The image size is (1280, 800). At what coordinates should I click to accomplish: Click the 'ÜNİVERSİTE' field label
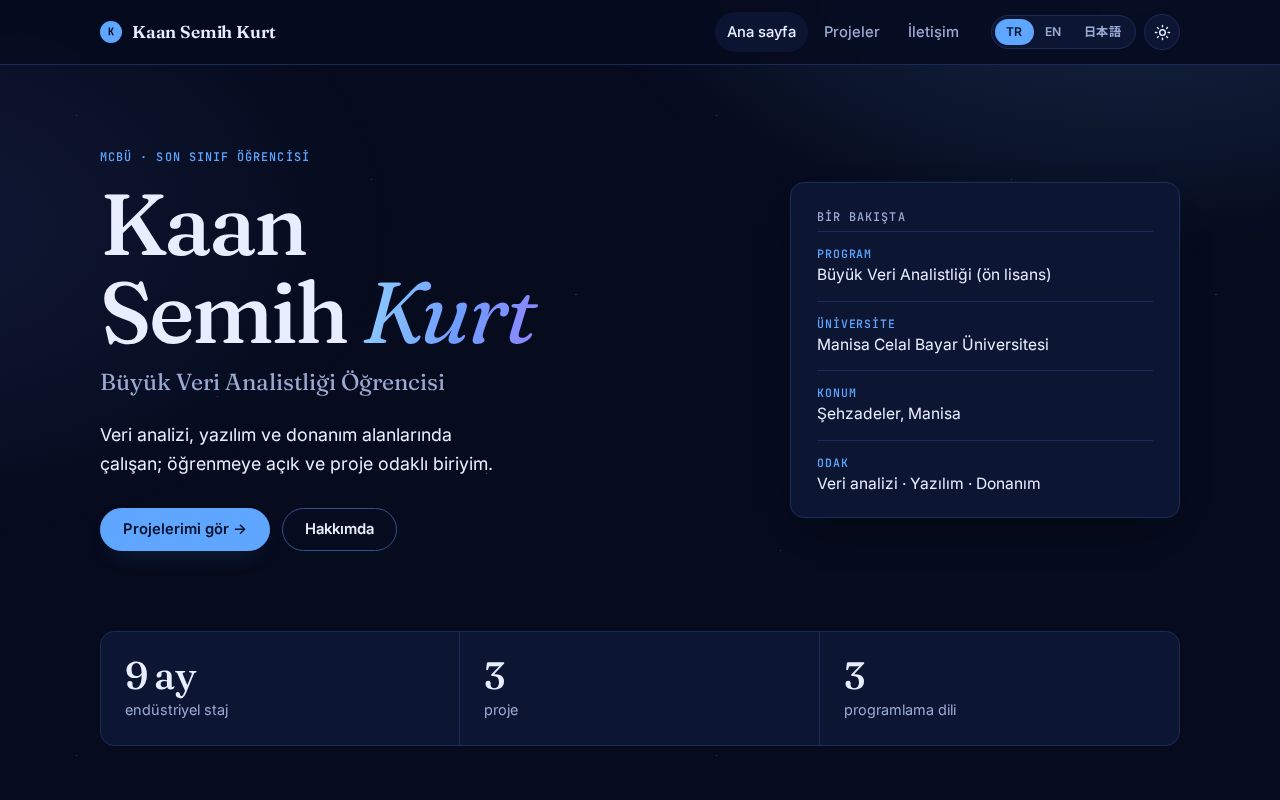pyautogui.click(x=856, y=324)
